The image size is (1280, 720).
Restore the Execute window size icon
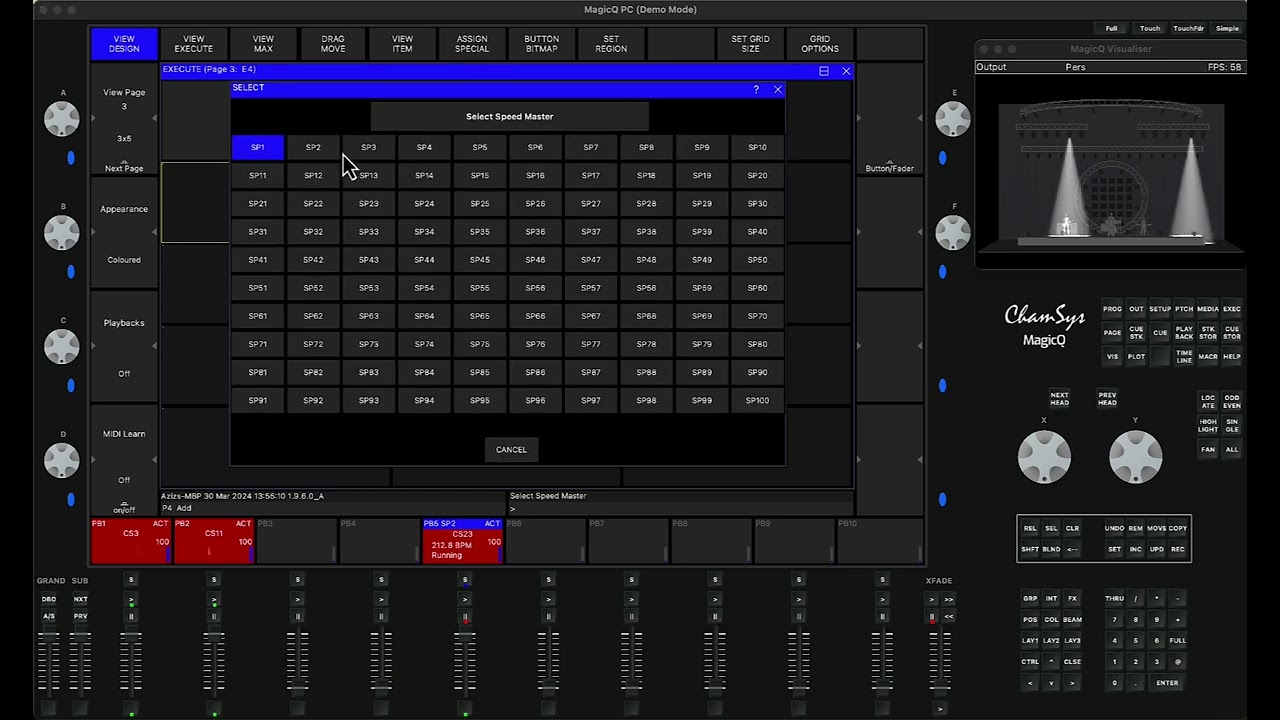824,71
